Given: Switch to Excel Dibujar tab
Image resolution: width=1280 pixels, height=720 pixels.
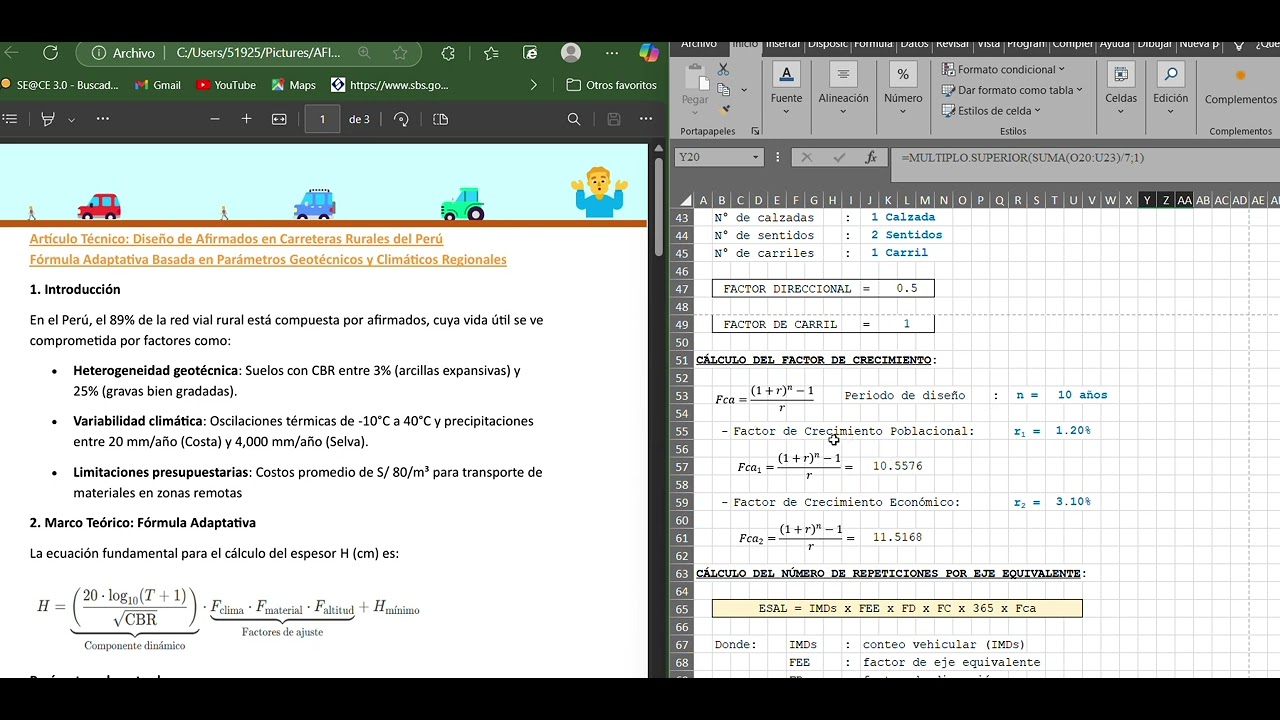Looking at the screenshot, I should 1154,44.
